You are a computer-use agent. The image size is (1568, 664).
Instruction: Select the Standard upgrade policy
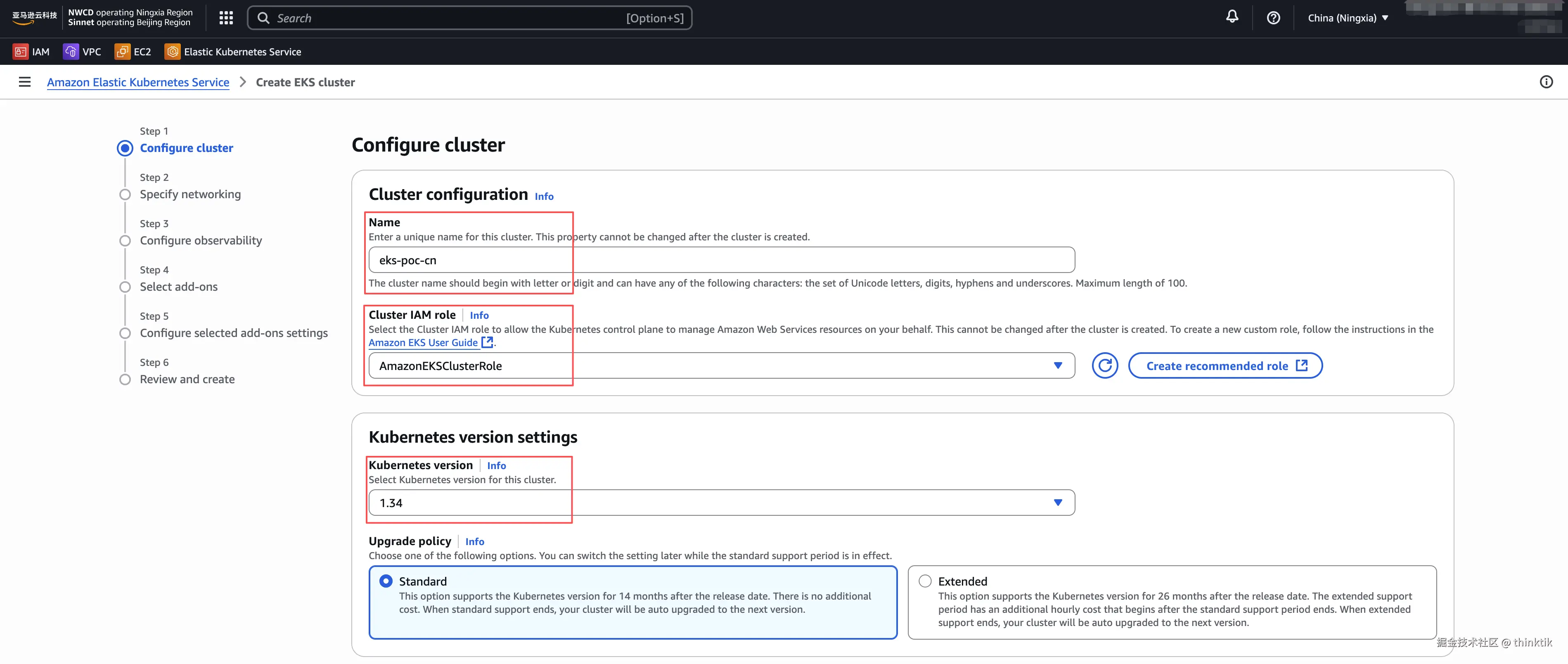pos(386,581)
